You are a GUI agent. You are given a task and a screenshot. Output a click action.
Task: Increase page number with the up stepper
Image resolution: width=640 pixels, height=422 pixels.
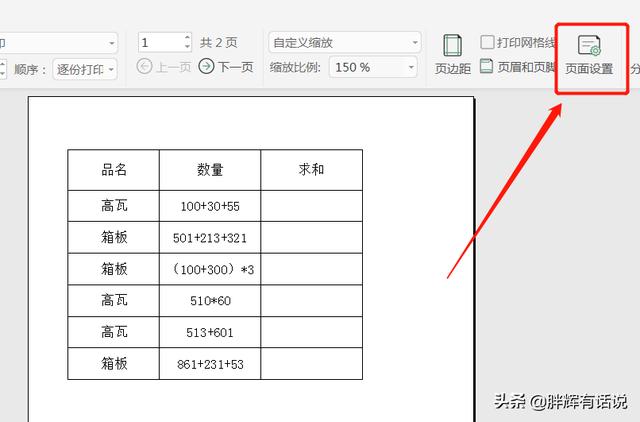pos(186,38)
